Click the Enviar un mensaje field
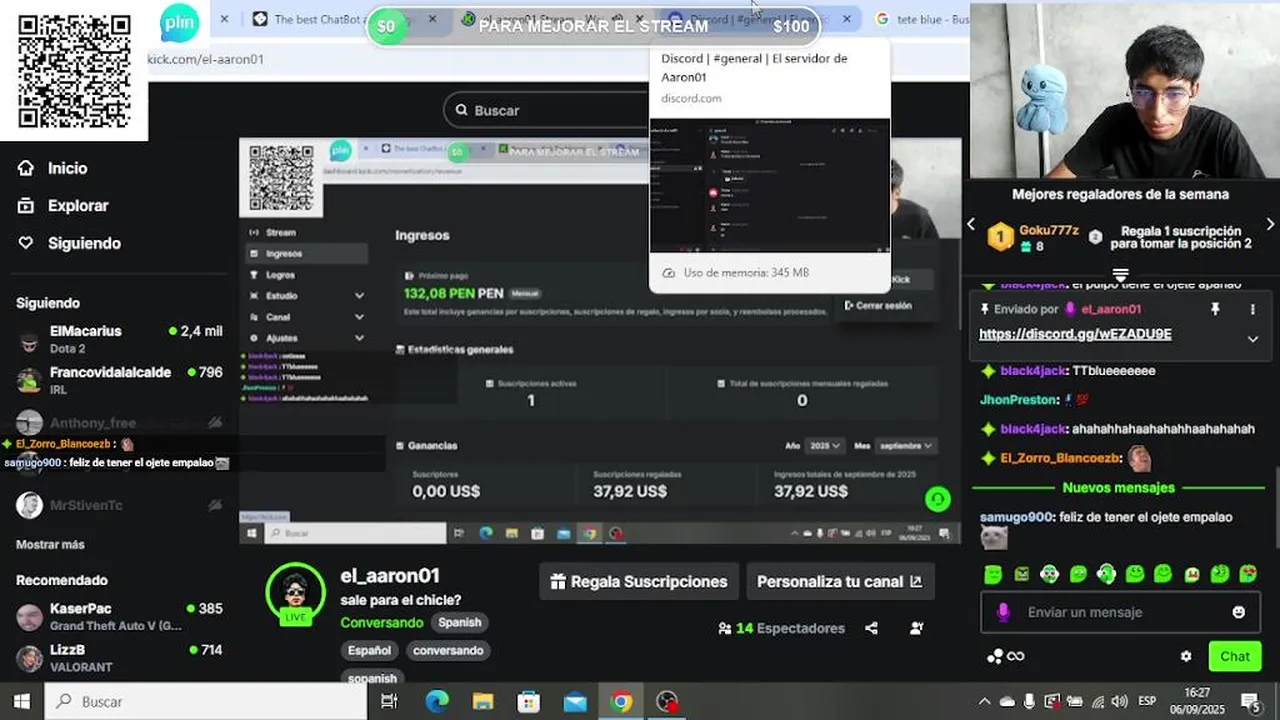This screenshot has width=1280, height=720. point(1120,612)
